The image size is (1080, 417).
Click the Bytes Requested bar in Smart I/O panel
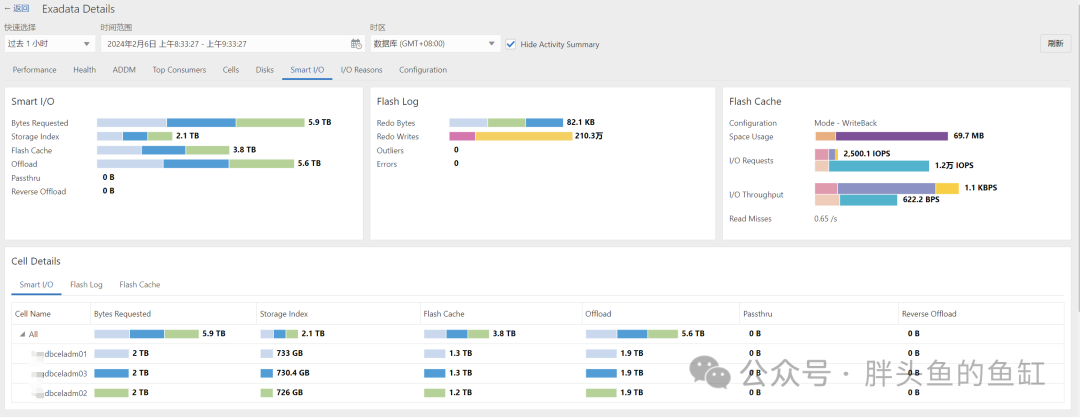click(200, 123)
